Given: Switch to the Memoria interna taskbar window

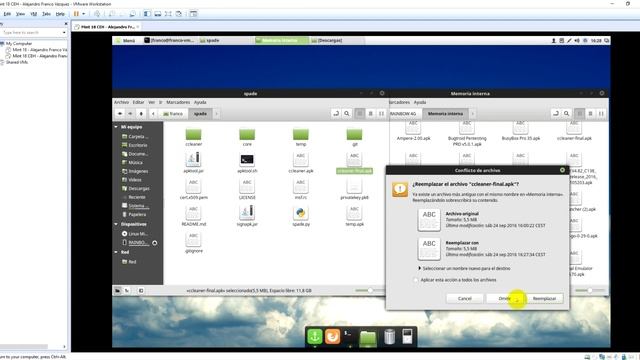Looking at the screenshot, I should (282, 40).
